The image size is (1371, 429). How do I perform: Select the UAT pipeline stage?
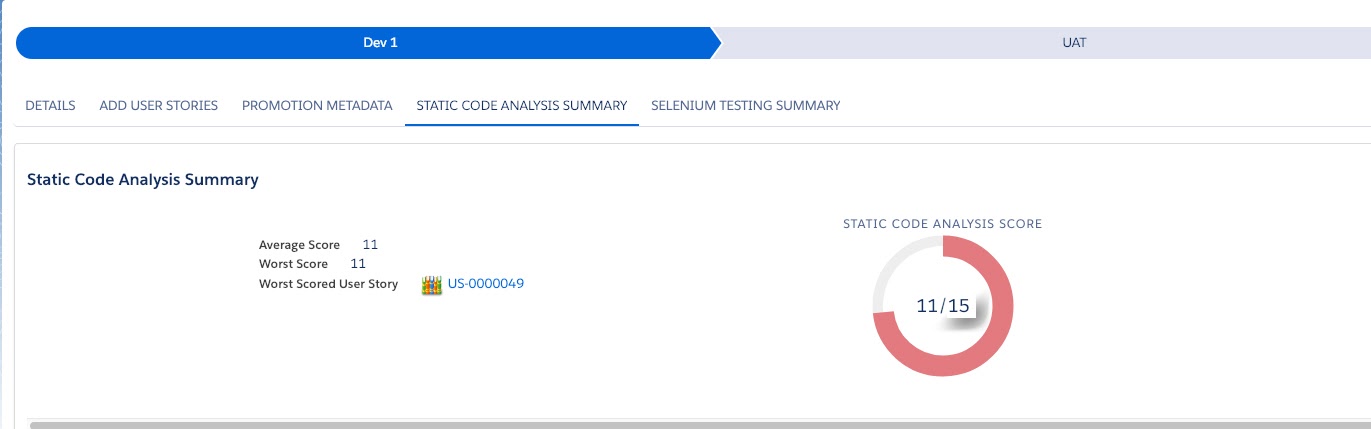click(1075, 43)
